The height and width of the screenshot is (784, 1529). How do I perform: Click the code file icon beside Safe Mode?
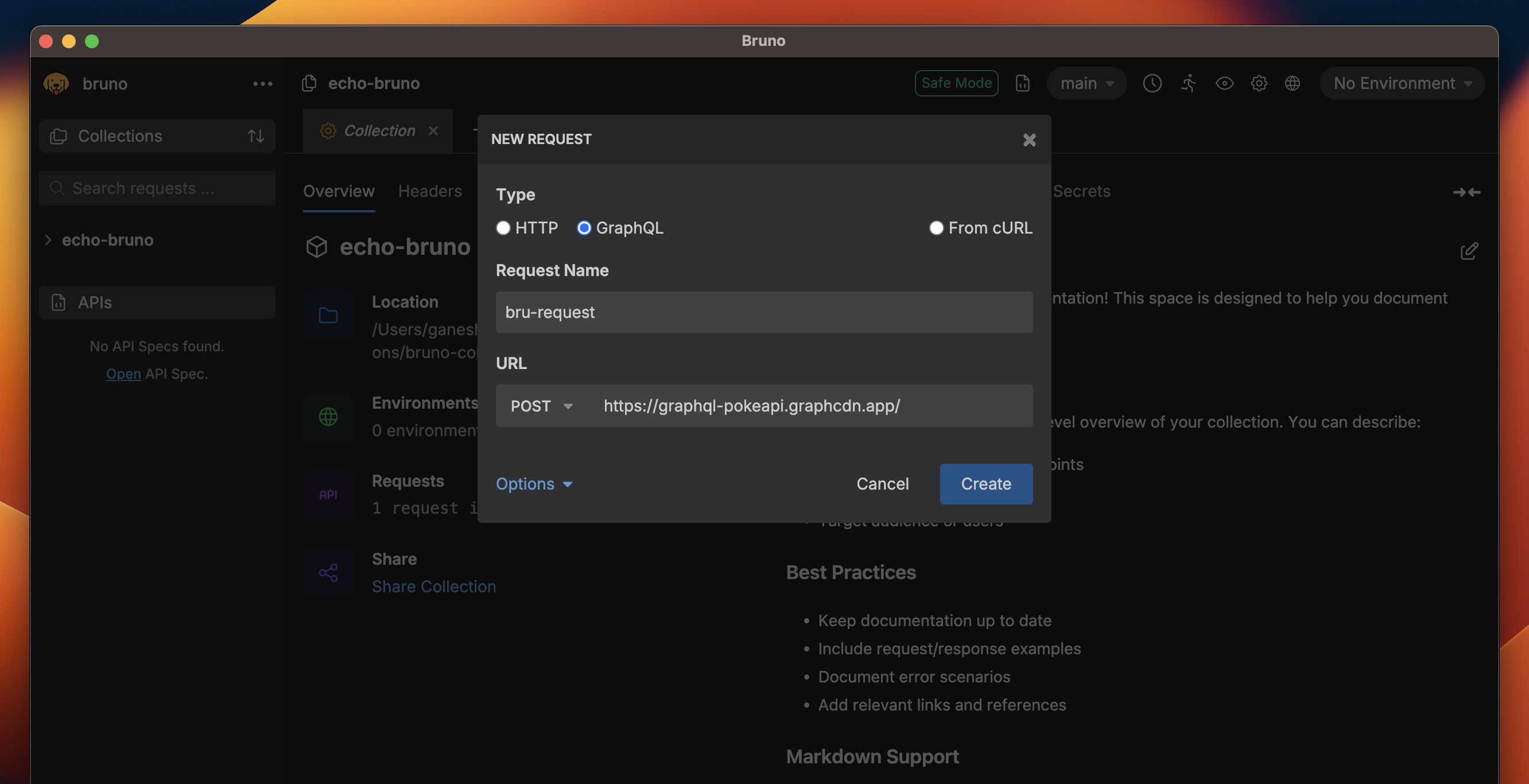pos(1022,83)
